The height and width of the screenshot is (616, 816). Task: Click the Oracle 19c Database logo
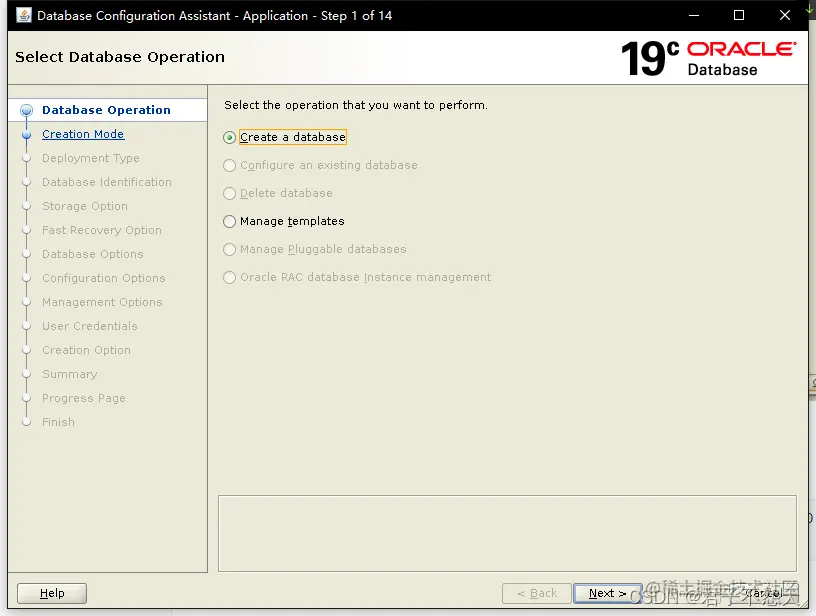coord(708,59)
